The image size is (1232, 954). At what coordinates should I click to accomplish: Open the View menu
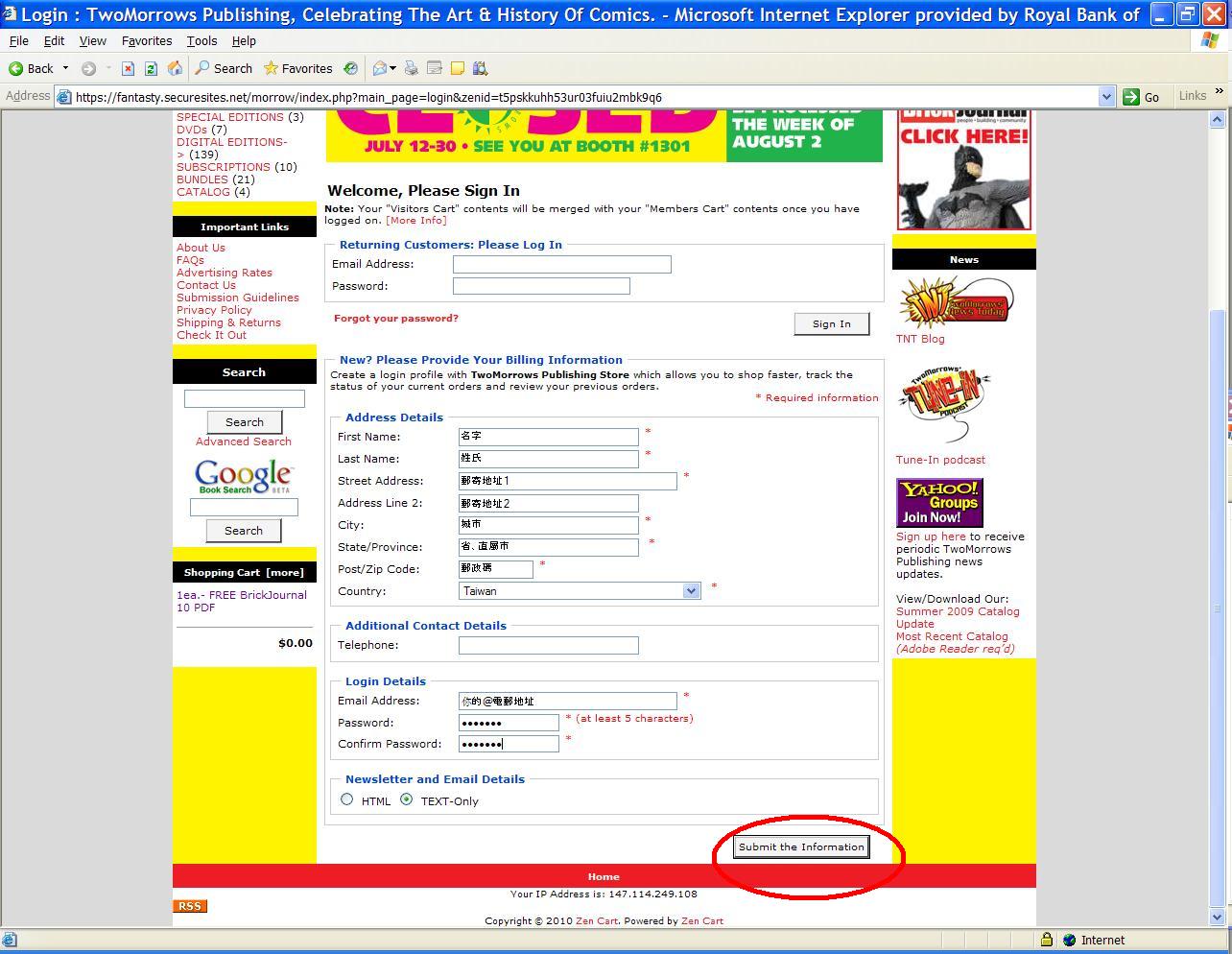[x=92, y=41]
